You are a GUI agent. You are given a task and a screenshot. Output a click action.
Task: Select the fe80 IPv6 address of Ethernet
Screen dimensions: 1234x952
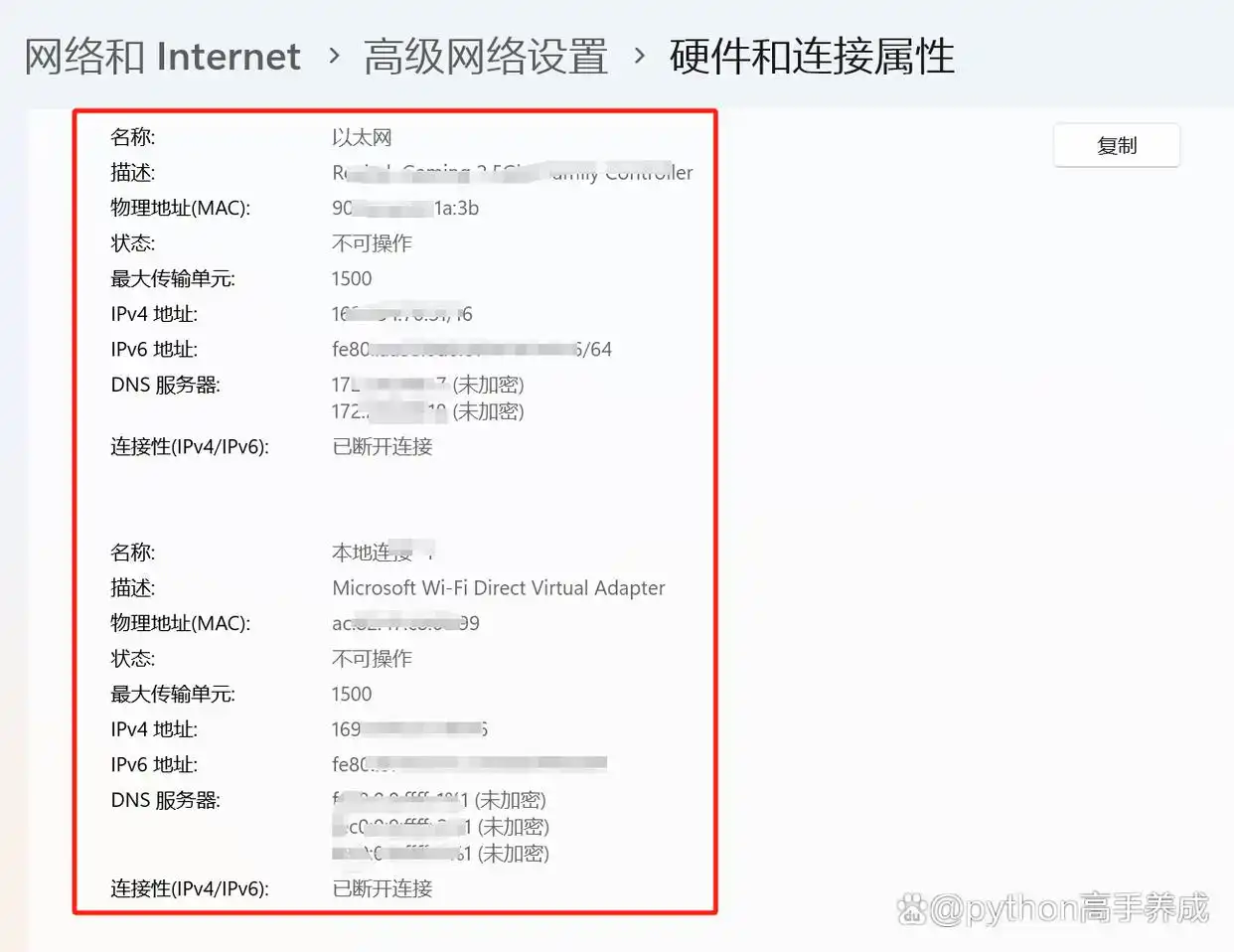[x=471, y=349]
